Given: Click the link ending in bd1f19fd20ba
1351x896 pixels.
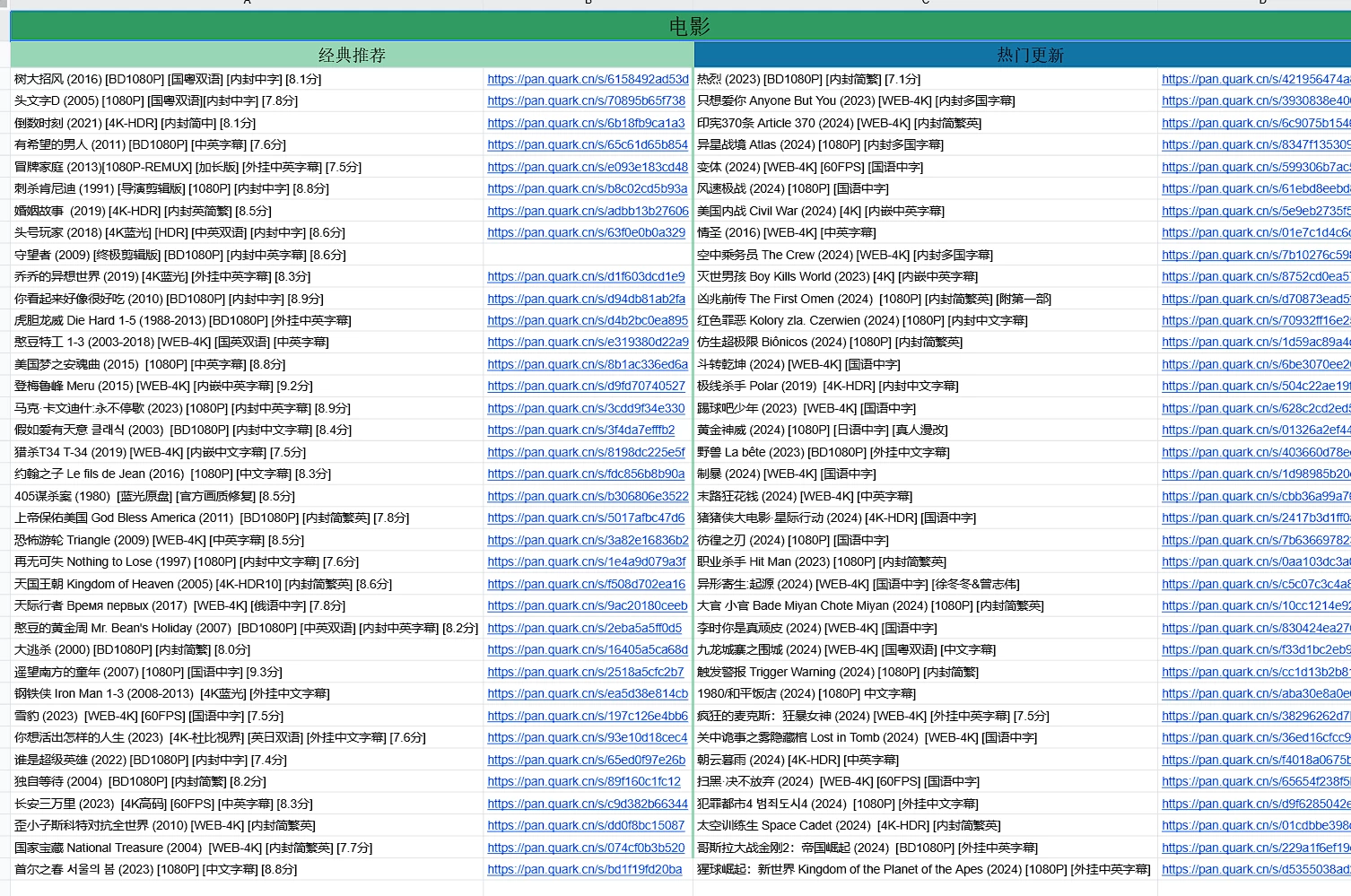Looking at the screenshot, I should pyautogui.click(x=584, y=870).
